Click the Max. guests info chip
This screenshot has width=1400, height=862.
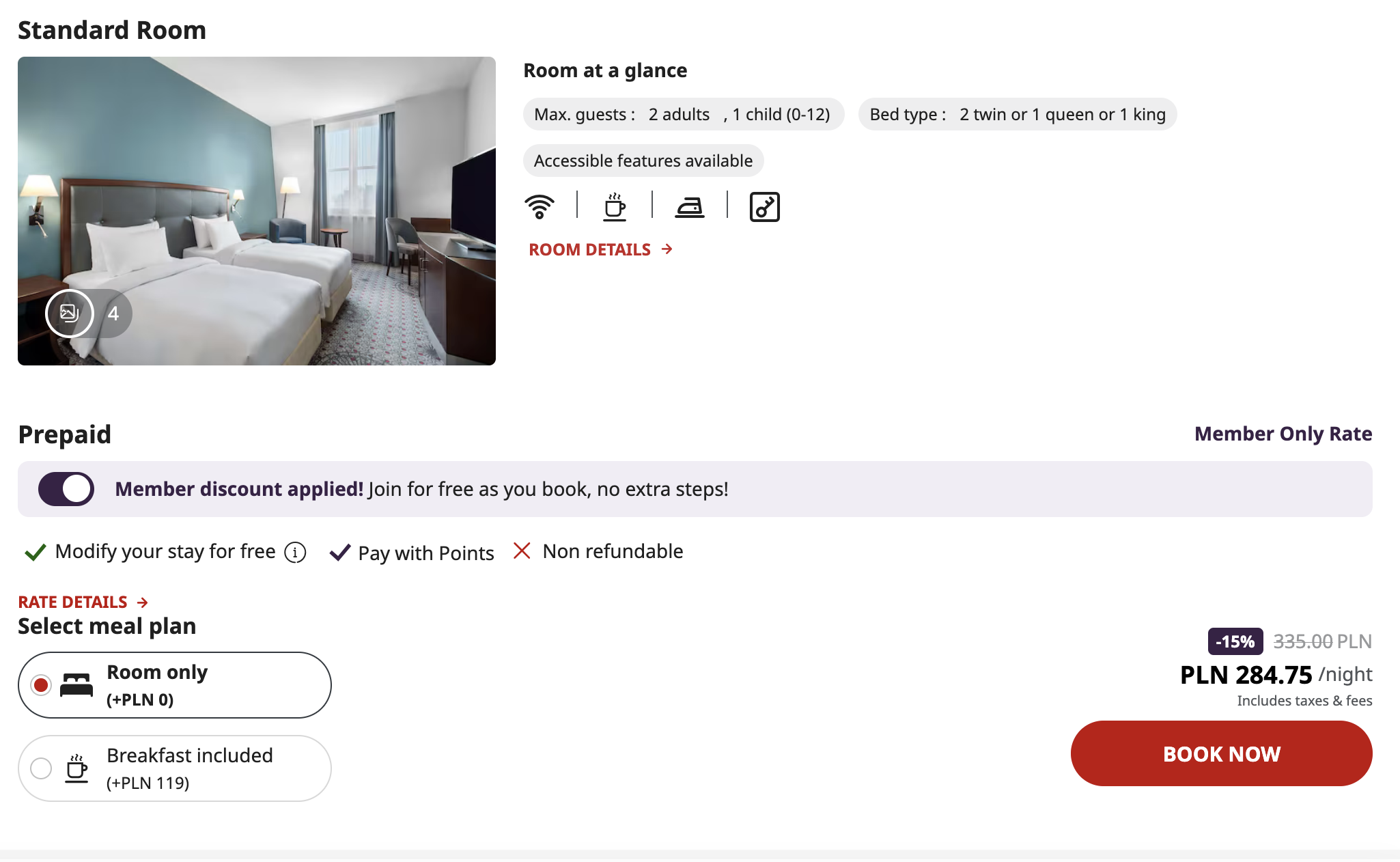(x=683, y=114)
